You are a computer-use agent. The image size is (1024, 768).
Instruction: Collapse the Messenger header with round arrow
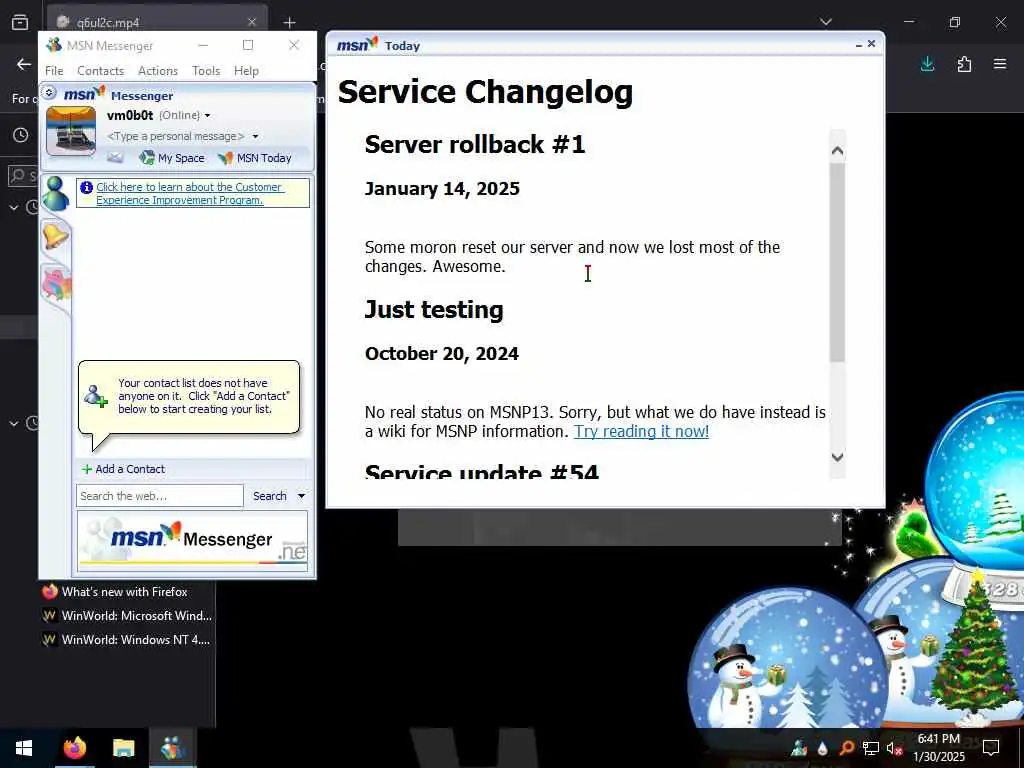[49, 93]
